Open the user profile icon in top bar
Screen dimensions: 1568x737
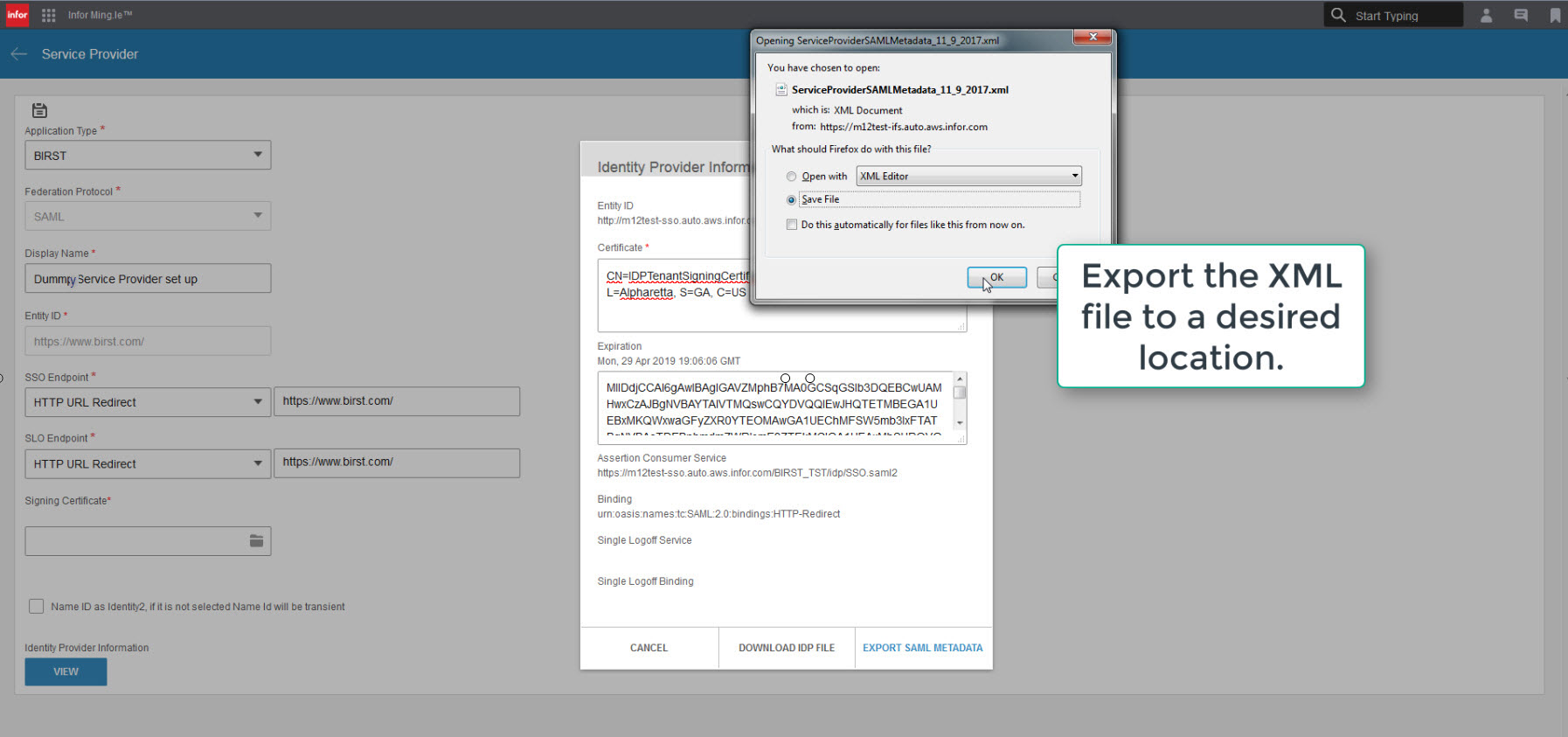click(1486, 15)
